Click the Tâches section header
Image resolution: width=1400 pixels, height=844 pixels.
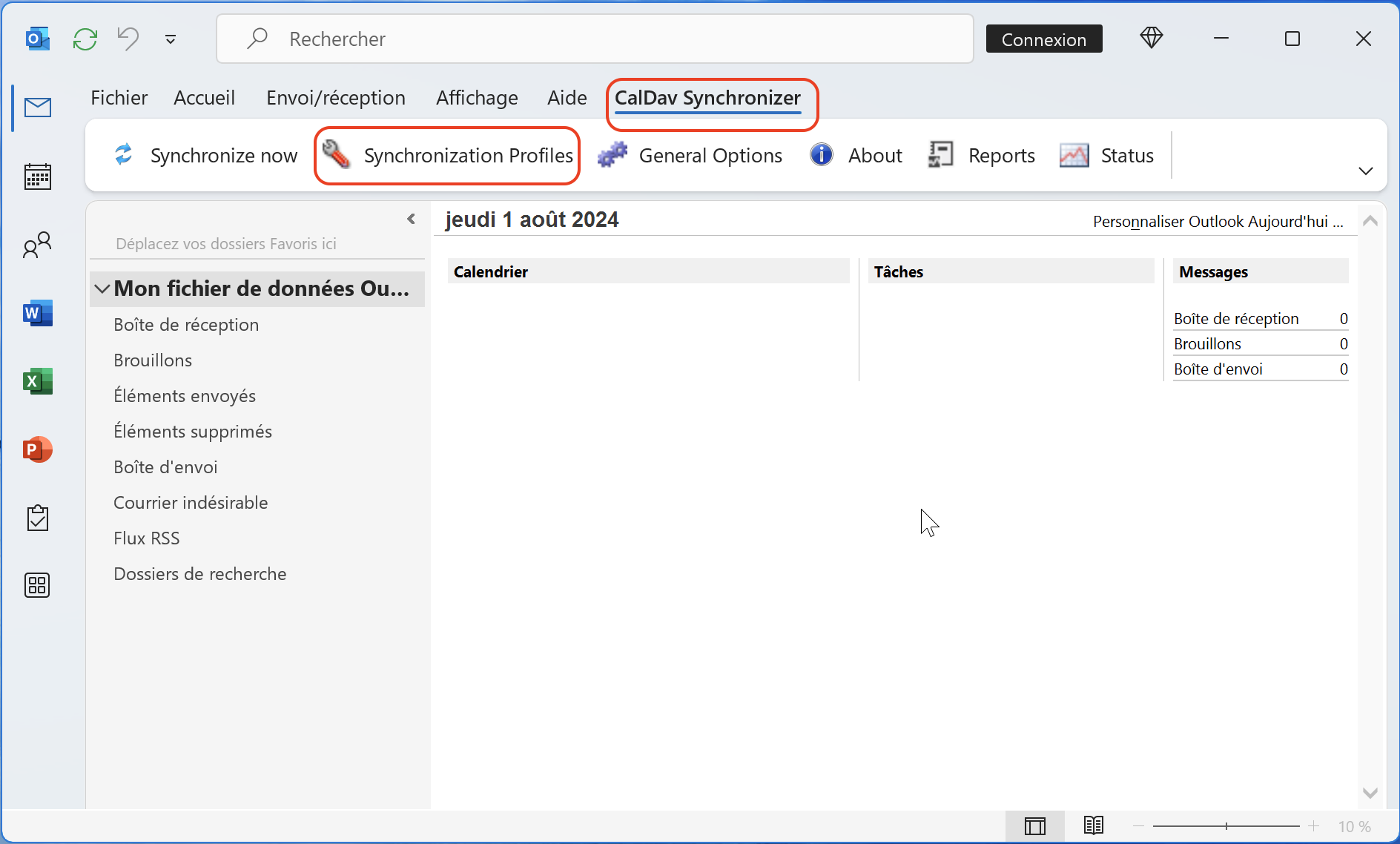1011,271
